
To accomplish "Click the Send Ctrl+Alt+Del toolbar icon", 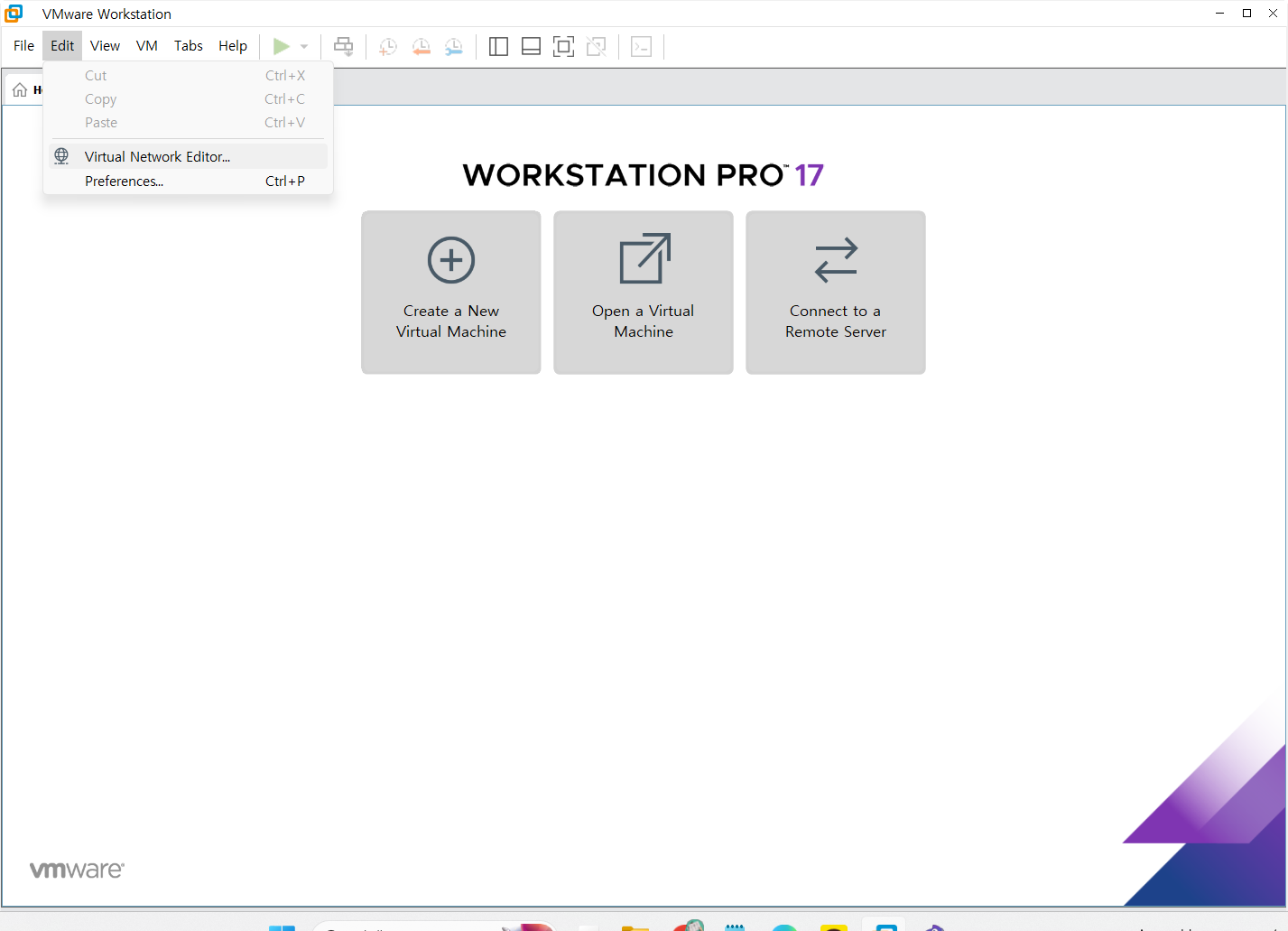I will [x=344, y=46].
